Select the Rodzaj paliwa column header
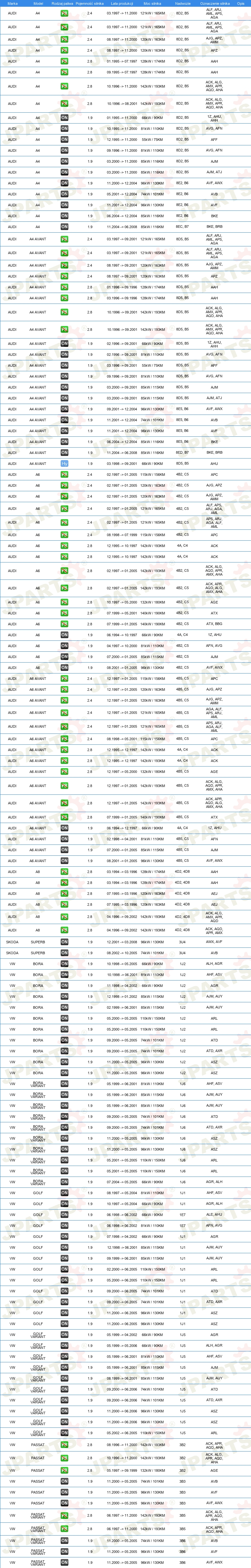 pyautogui.click(x=63, y=4)
